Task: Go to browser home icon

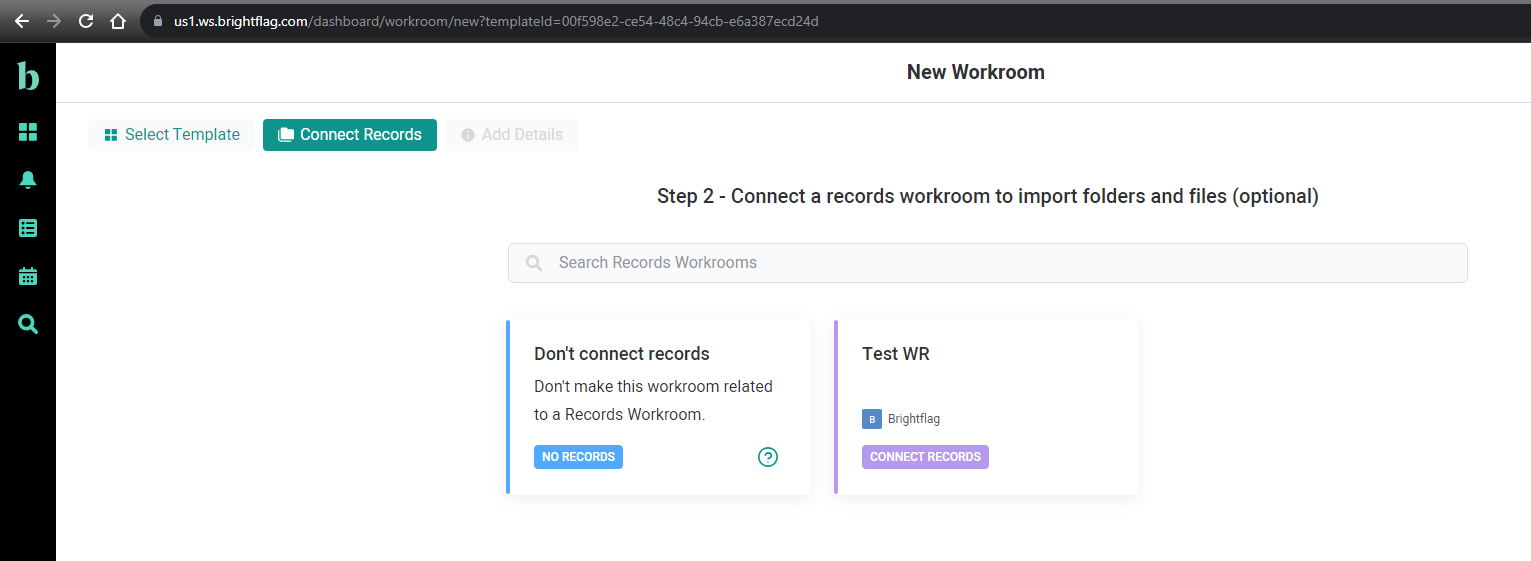Action: click(x=118, y=21)
